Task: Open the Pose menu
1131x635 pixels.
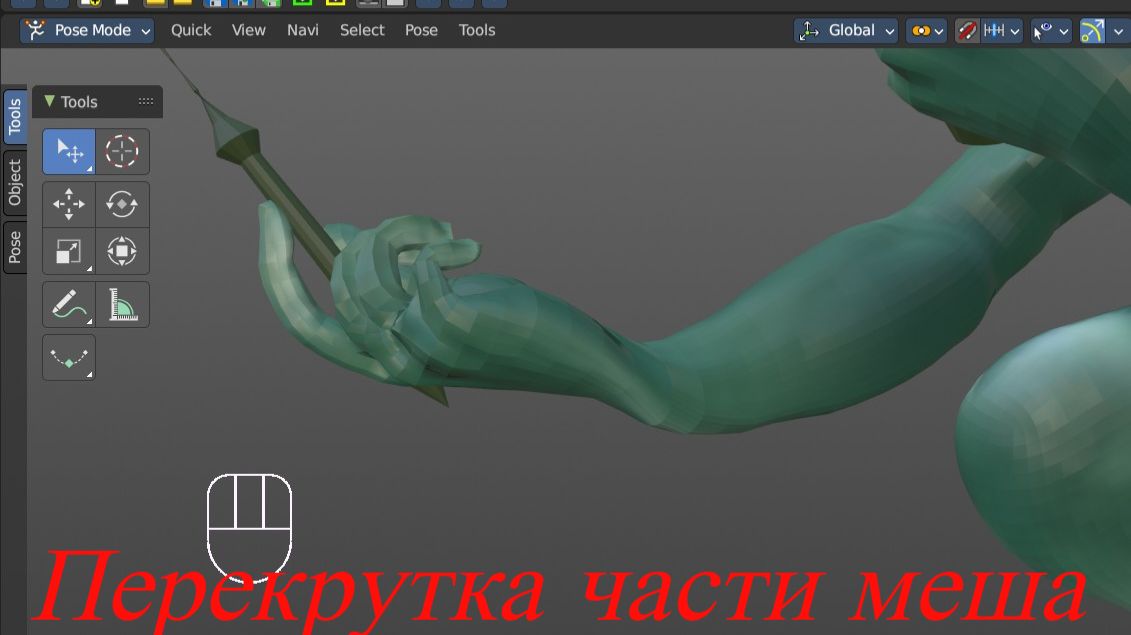Action: 421,30
